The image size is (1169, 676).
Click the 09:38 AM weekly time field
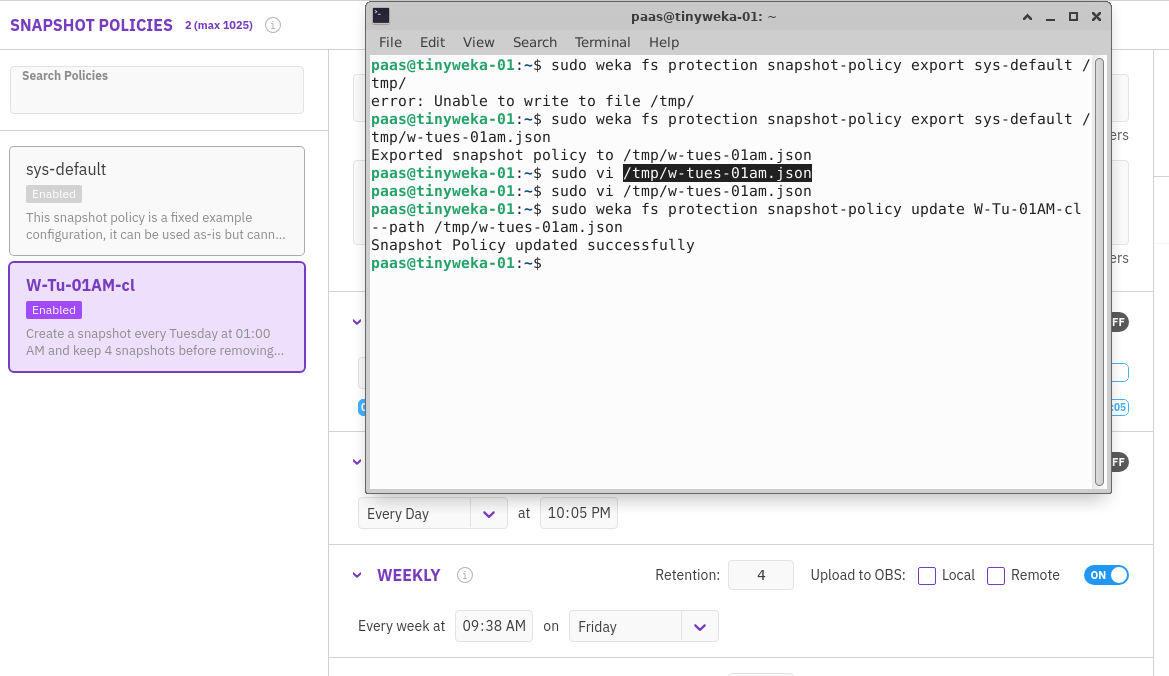pyautogui.click(x=494, y=626)
